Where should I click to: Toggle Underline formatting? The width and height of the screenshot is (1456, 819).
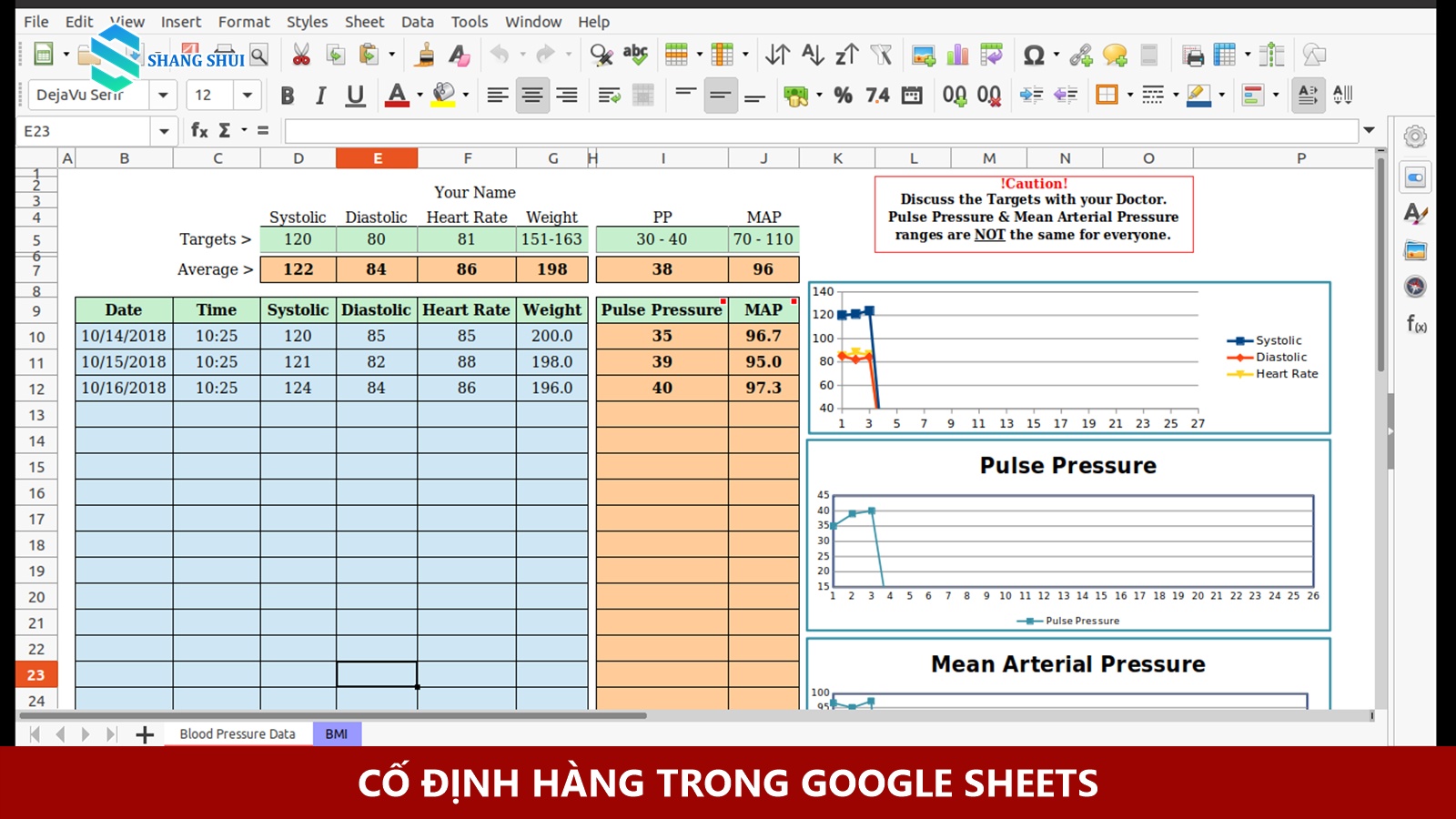(x=356, y=95)
